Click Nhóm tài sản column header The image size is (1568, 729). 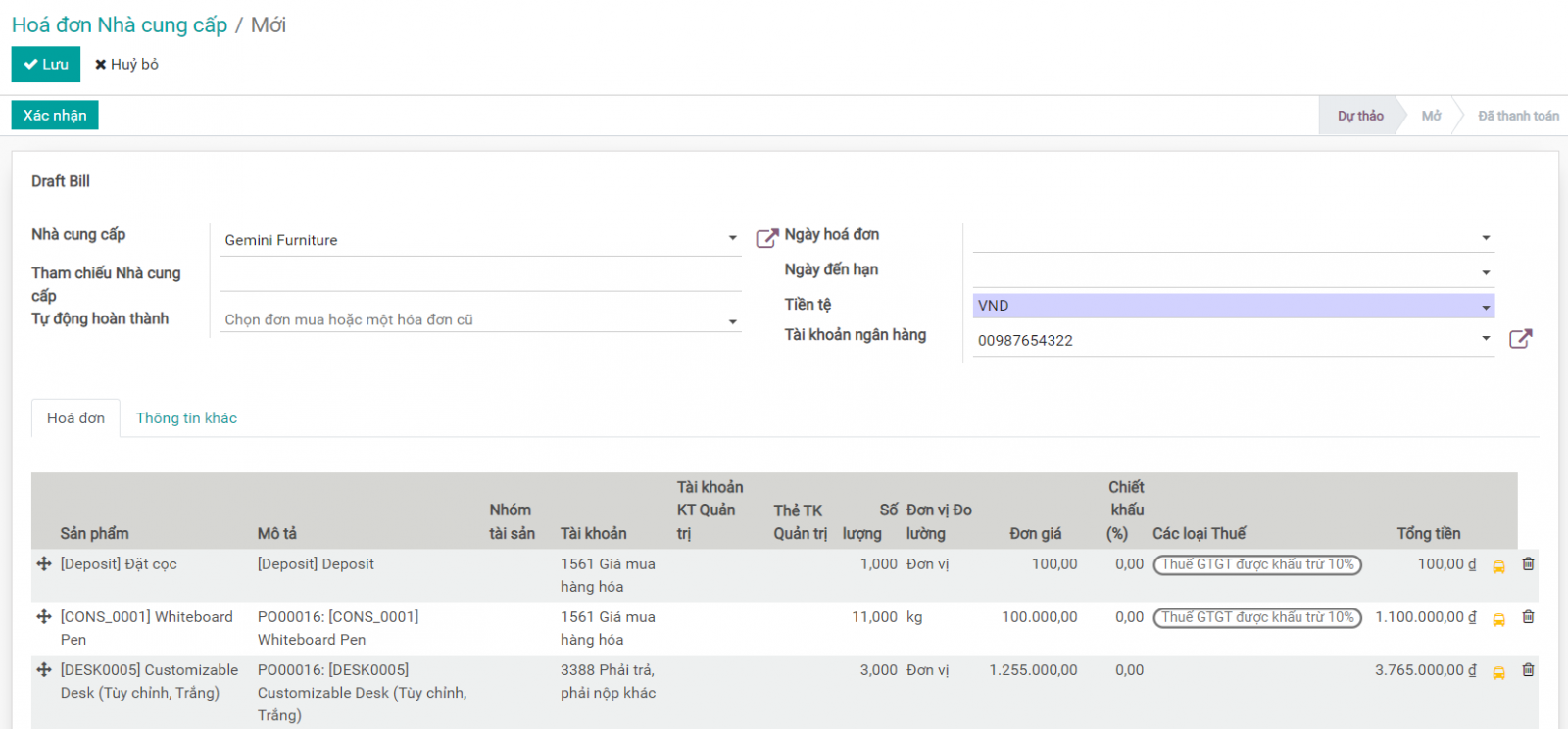(x=513, y=521)
